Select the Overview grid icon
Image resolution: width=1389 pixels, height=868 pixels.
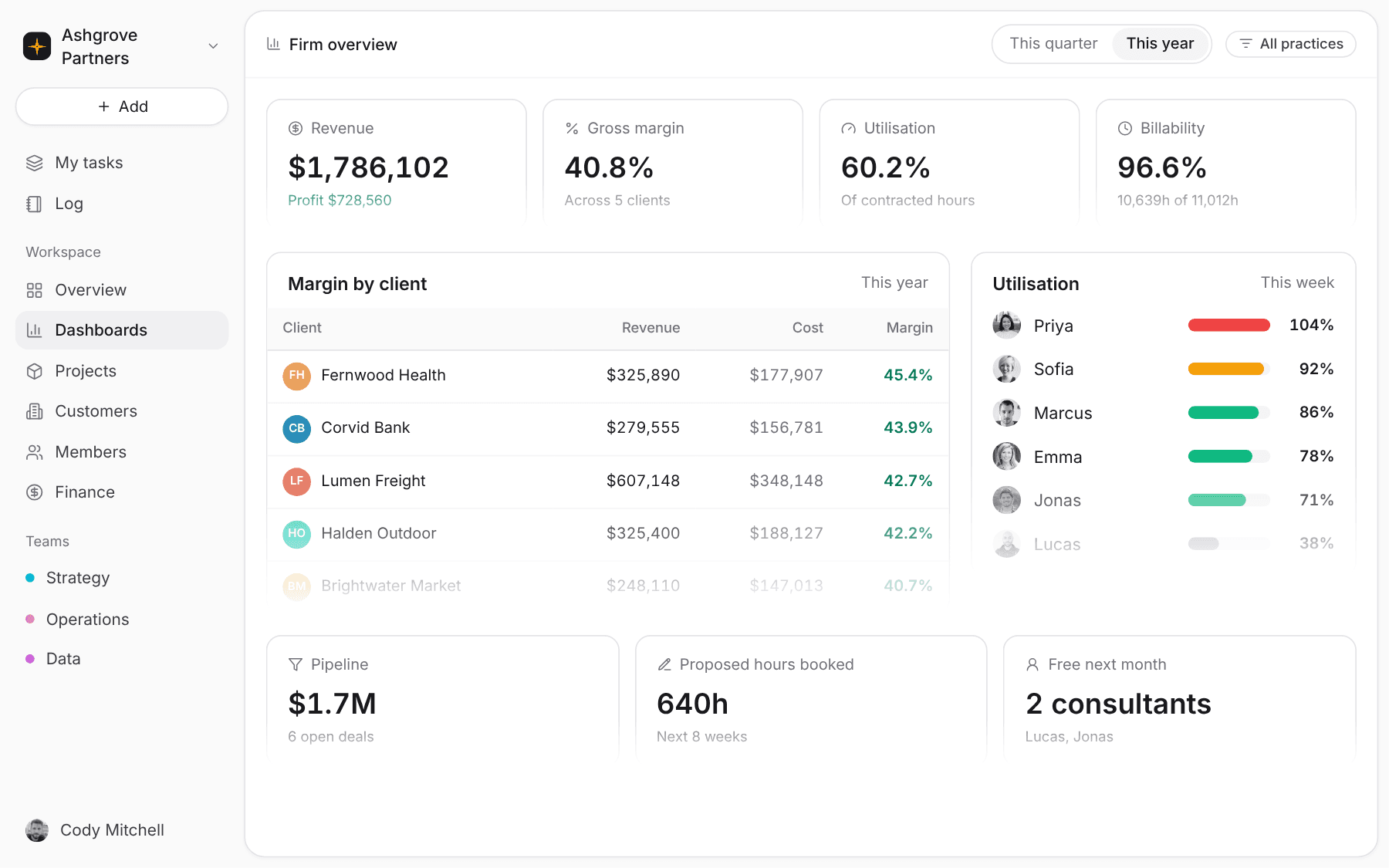[x=35, y=290]
